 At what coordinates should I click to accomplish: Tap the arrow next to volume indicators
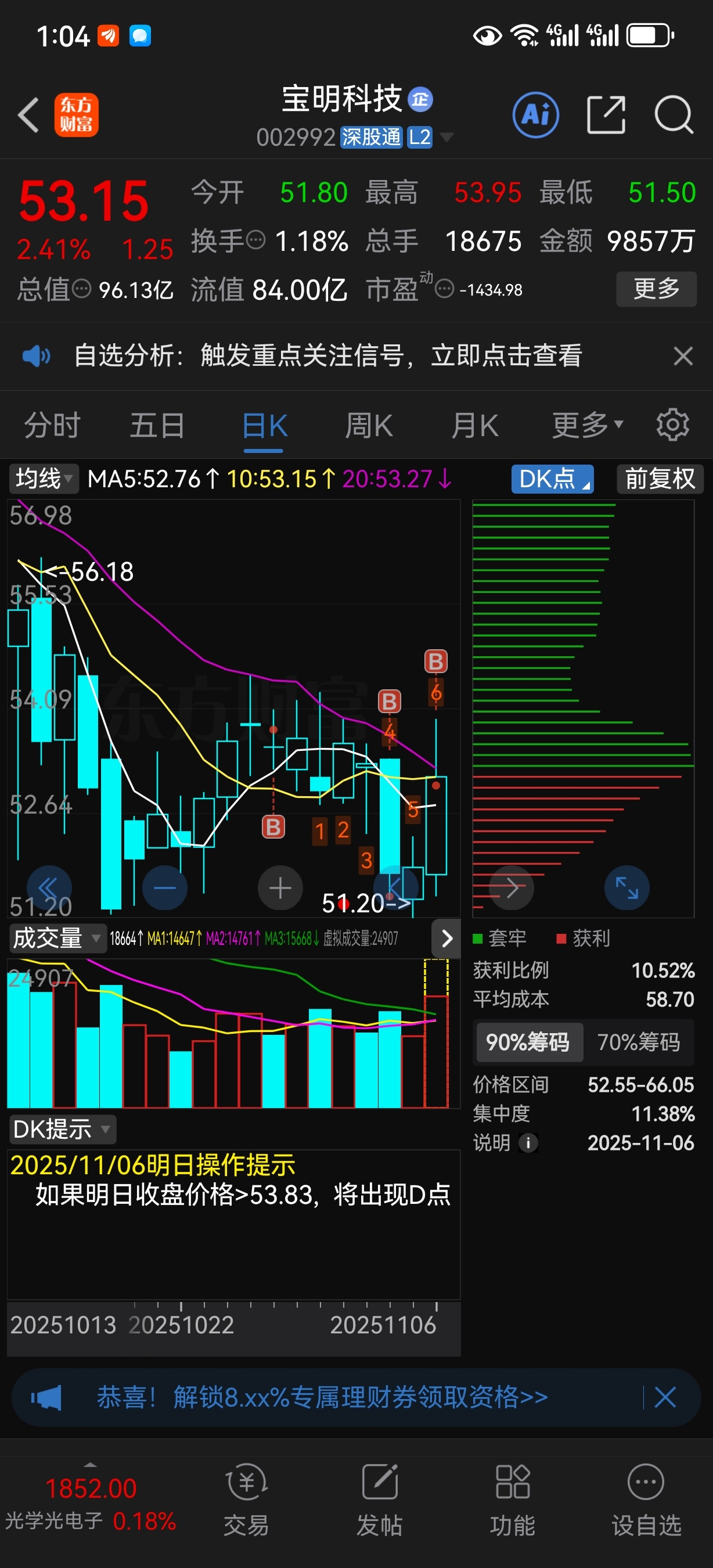point(446,938)
